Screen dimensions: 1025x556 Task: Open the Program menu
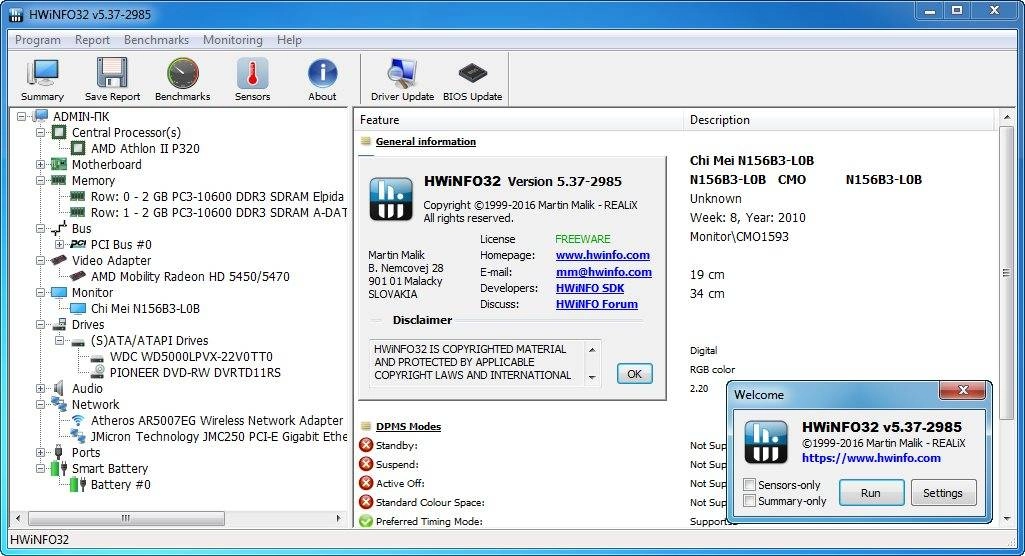38,40
